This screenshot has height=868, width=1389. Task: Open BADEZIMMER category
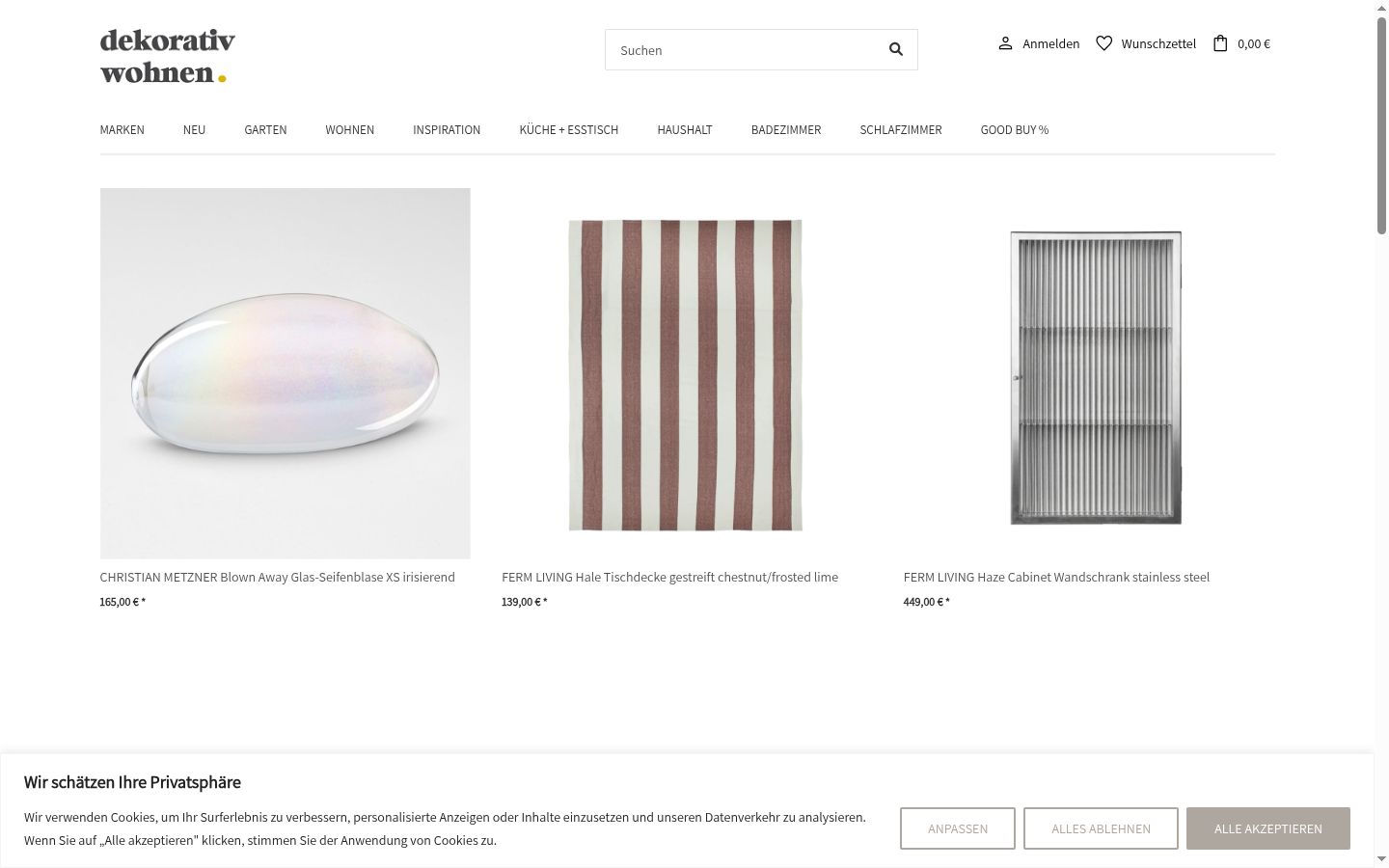click(786, 130)
